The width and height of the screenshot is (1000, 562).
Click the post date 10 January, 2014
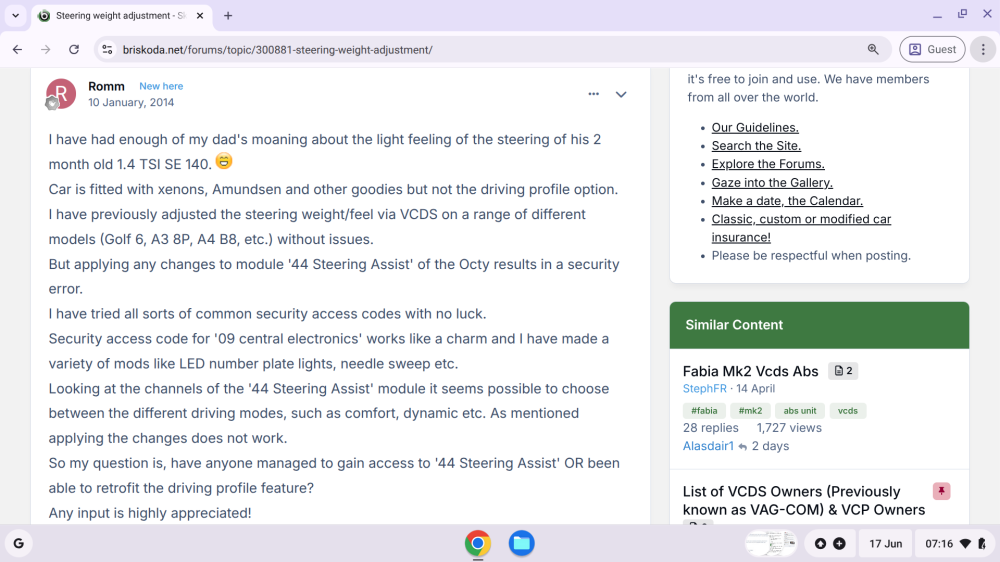(131, 102)
